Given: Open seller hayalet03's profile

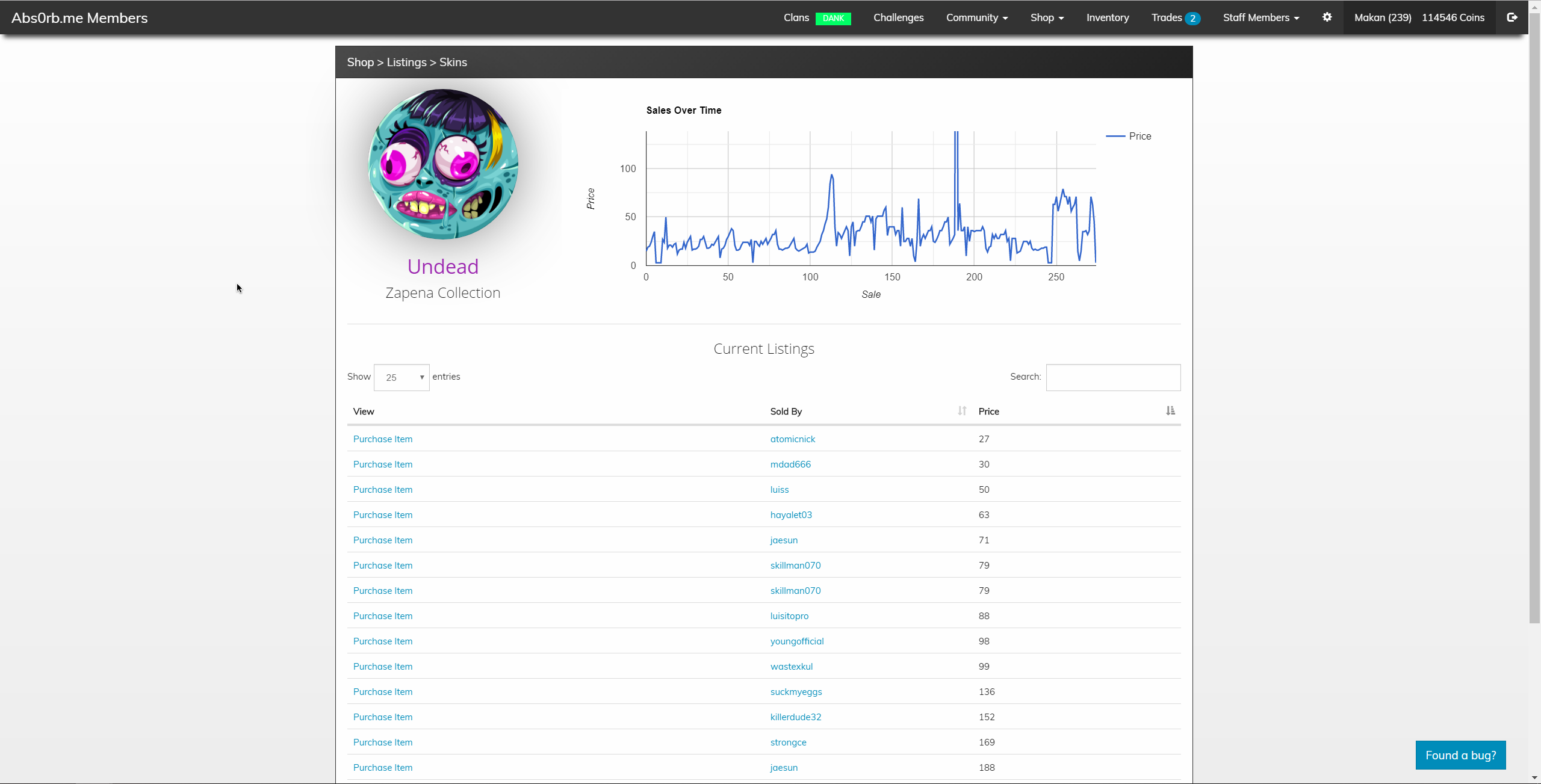Looking at the screenshot, I should (791, 514).
